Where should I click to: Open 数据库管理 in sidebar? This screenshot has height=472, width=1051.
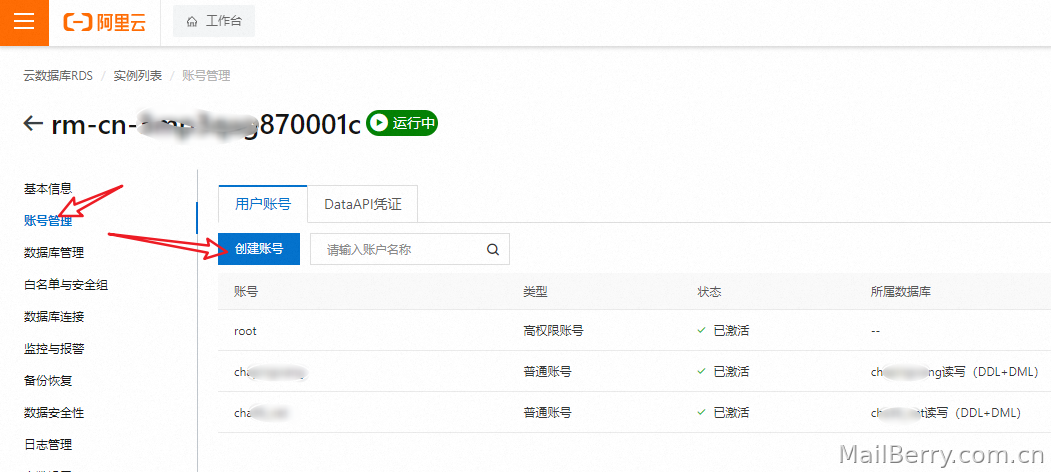[x=54, y=253]
